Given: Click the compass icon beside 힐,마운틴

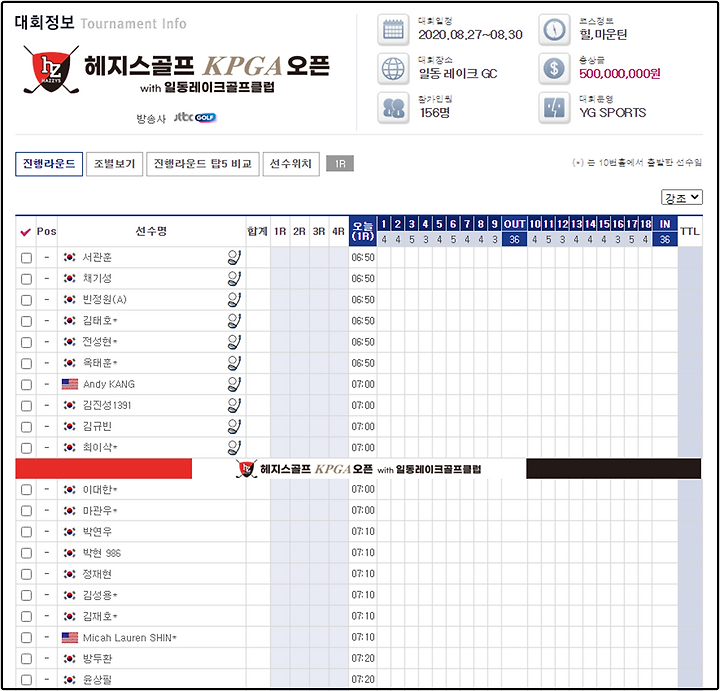Looking at the screenshot, I should click(x=554, y=30).
